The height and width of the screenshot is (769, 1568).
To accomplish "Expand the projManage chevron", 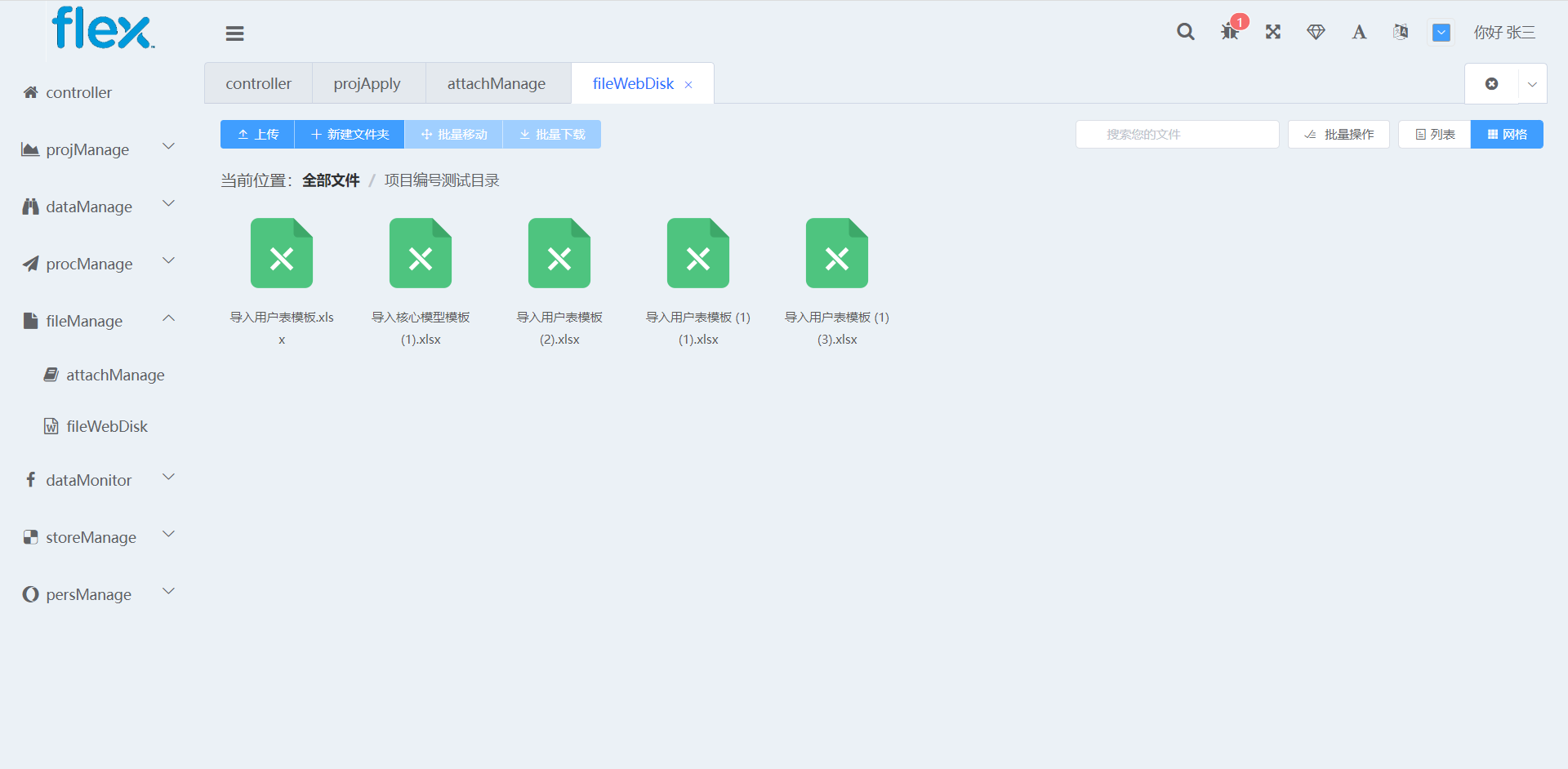I will (169, 147).
